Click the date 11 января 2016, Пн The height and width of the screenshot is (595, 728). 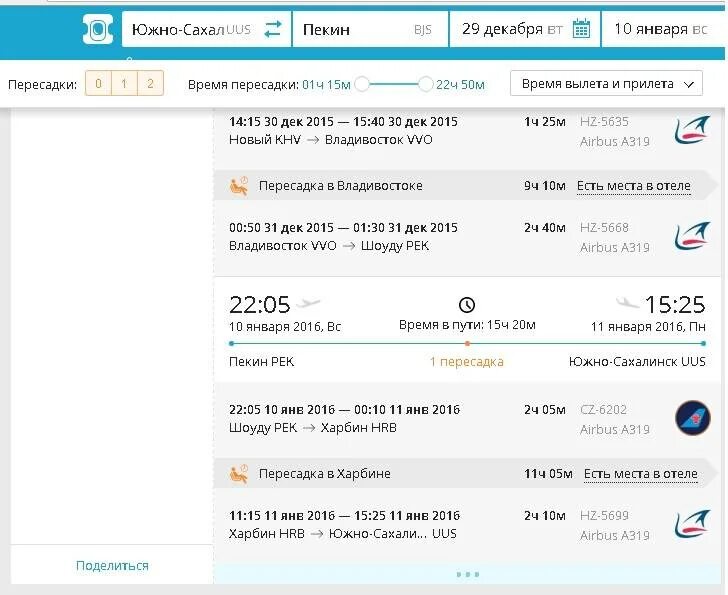(x=648, y=327)
